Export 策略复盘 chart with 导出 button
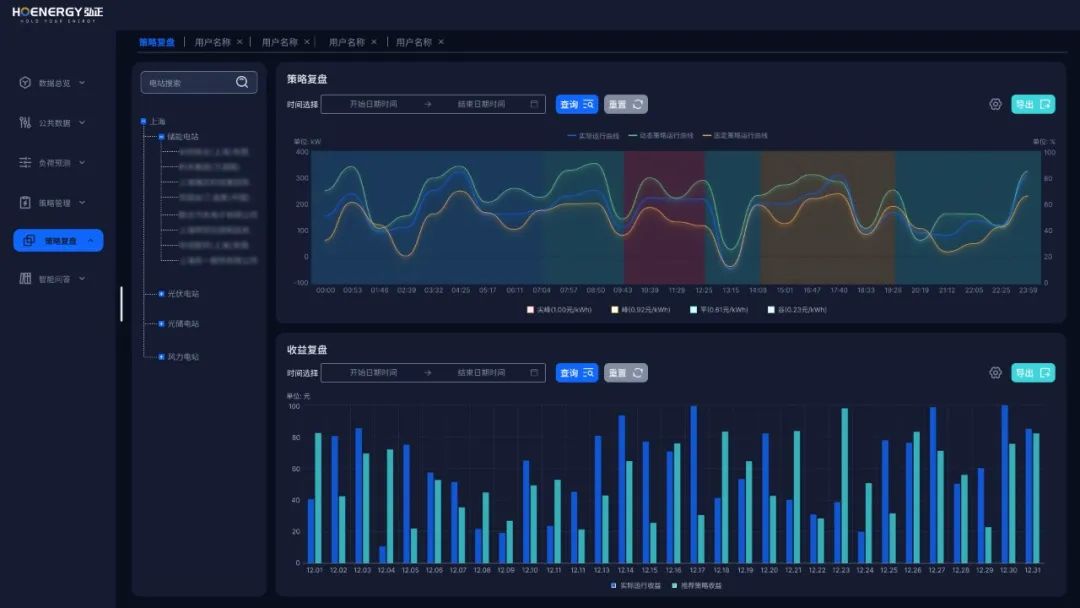This screenshot has width=1080, height=608. coord(1032,104)
